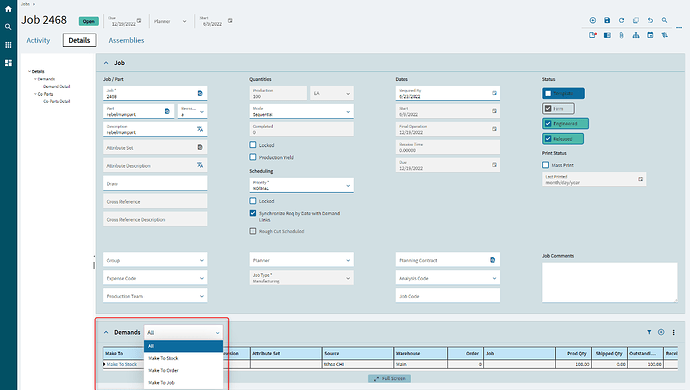690x390 pixels.
Task: Click the Undo icon in the toolbar
Action: click(x=650, y=20)
